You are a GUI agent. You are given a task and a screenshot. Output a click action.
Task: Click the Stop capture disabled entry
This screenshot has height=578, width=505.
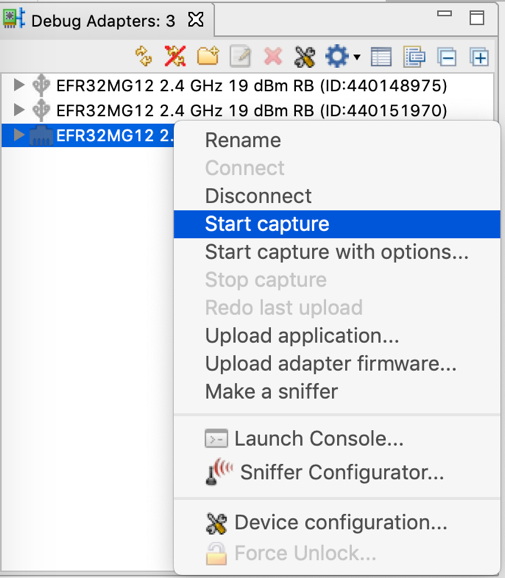[337, 280]
